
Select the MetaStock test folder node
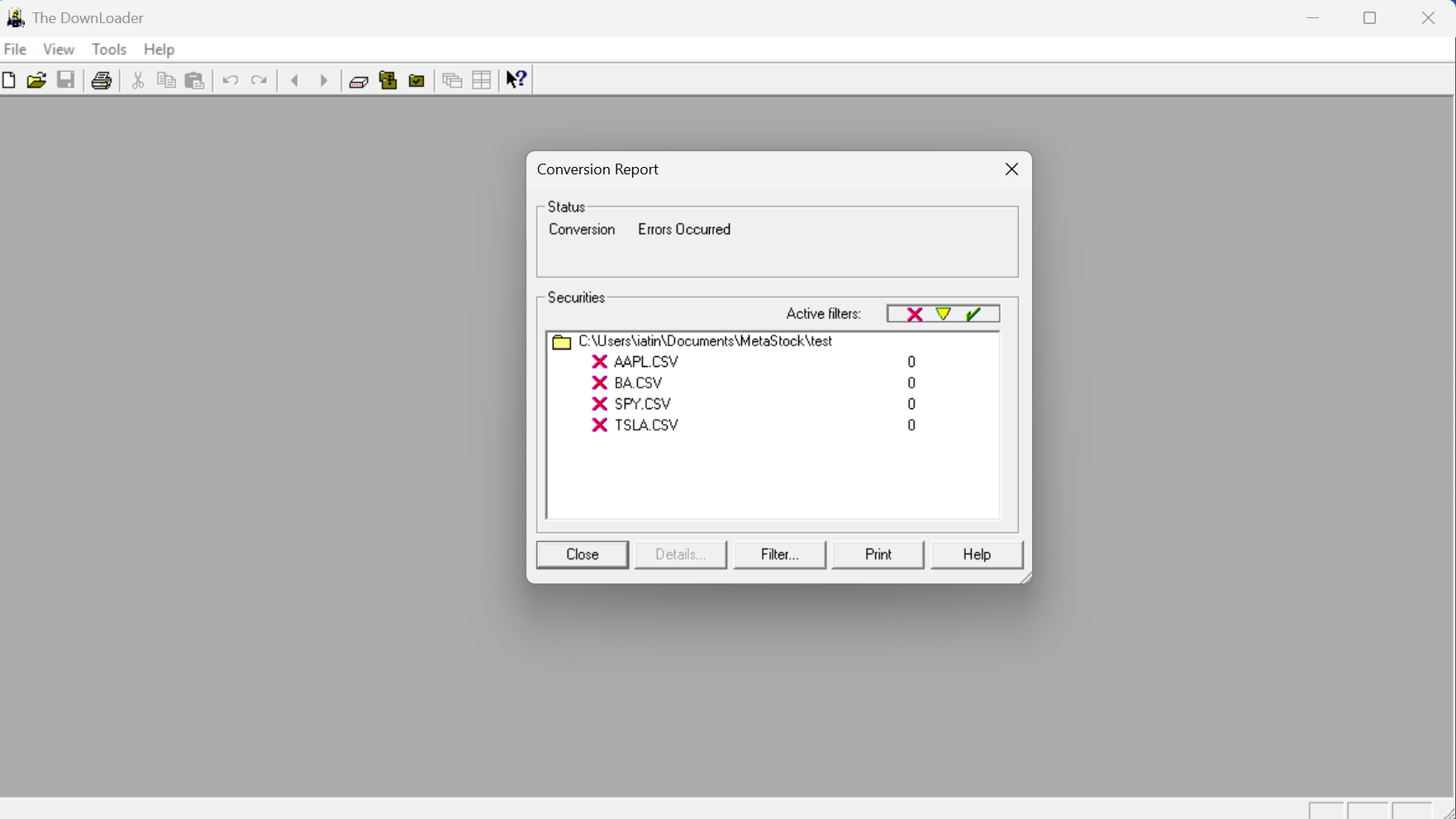point(704,341)
